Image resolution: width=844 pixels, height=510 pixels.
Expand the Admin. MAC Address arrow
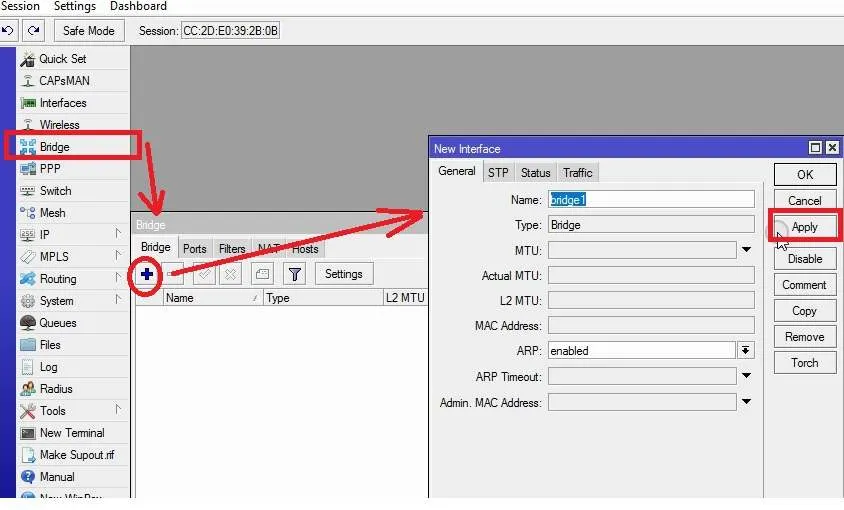746,403
